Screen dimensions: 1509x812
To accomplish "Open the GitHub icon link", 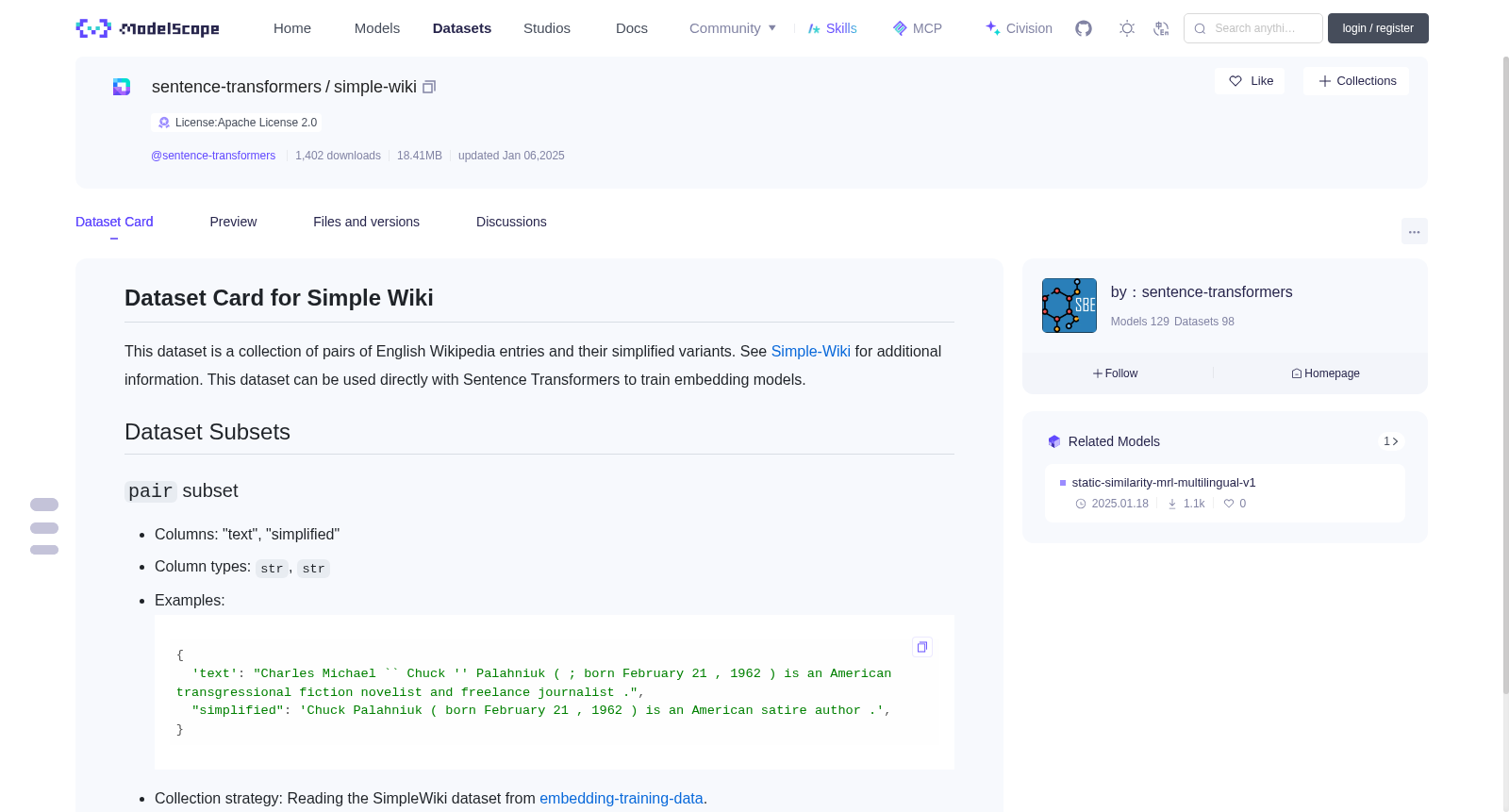I will pos(1084,28).
